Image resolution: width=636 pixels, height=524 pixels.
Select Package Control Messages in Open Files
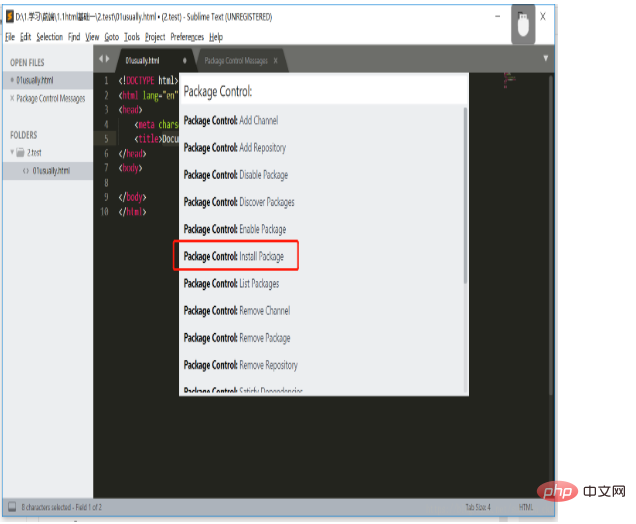click(51, 98)
